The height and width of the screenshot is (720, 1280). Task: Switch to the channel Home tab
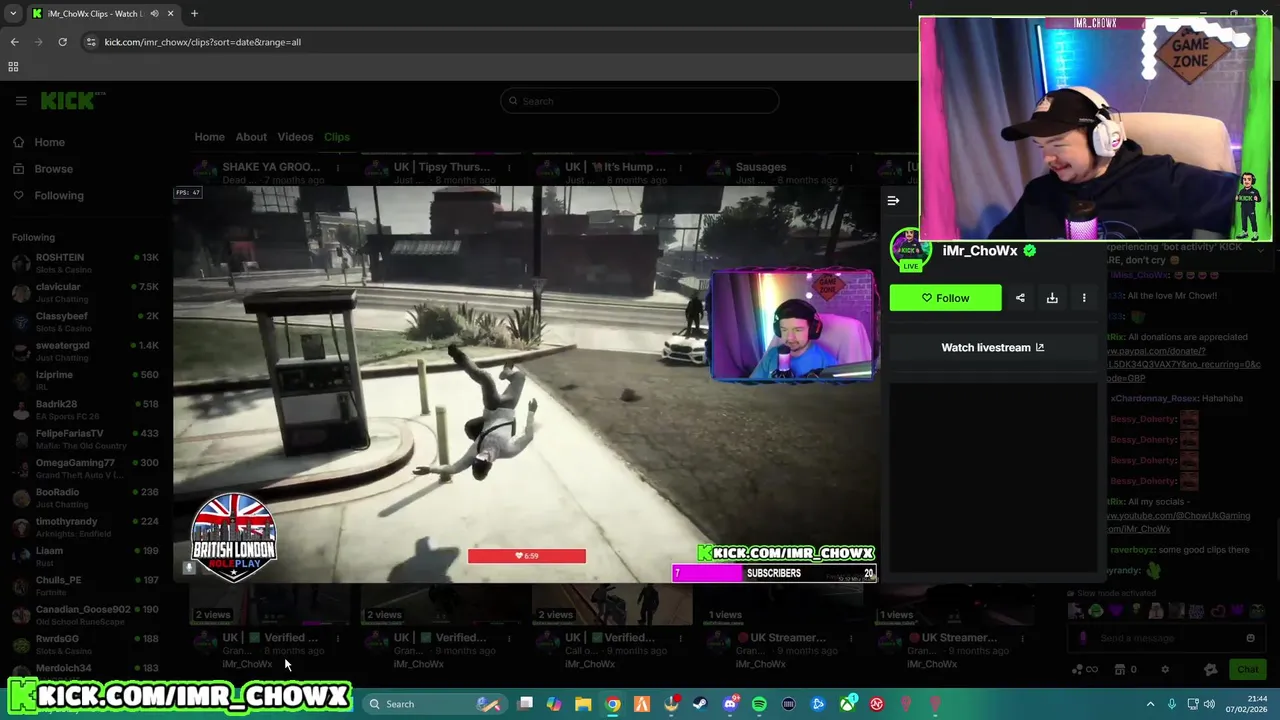click(209, 137)
